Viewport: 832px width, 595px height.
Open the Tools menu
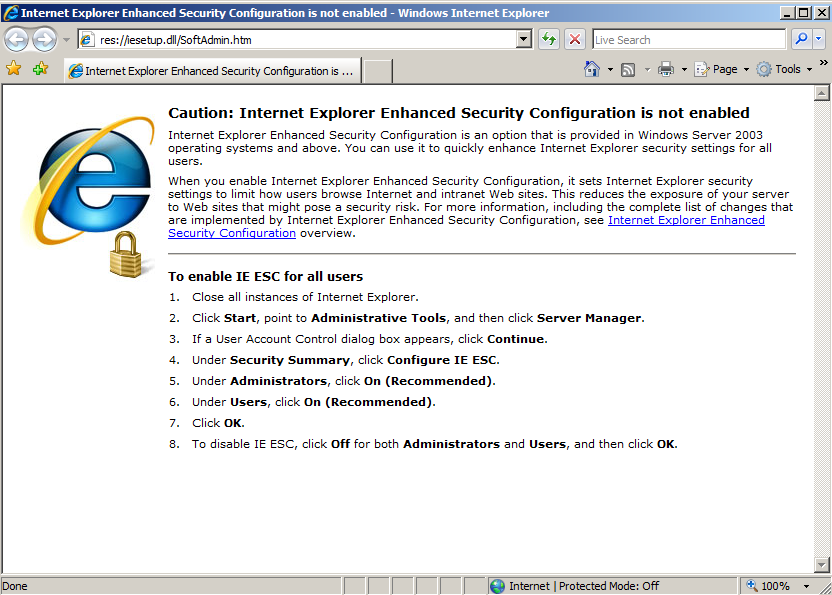pos(782,69)
